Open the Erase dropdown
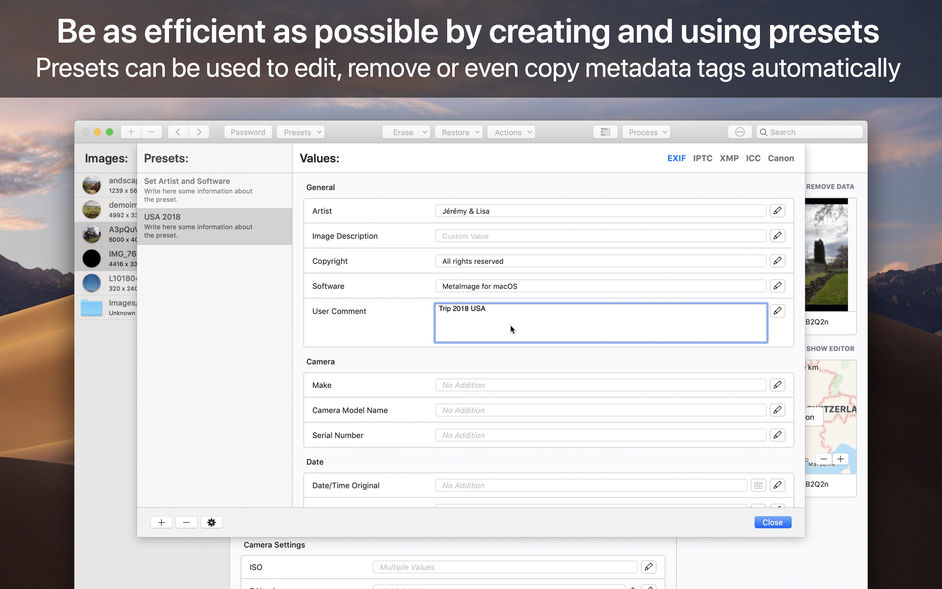Screen dimensions: 942x589 [x=406, y=131]
